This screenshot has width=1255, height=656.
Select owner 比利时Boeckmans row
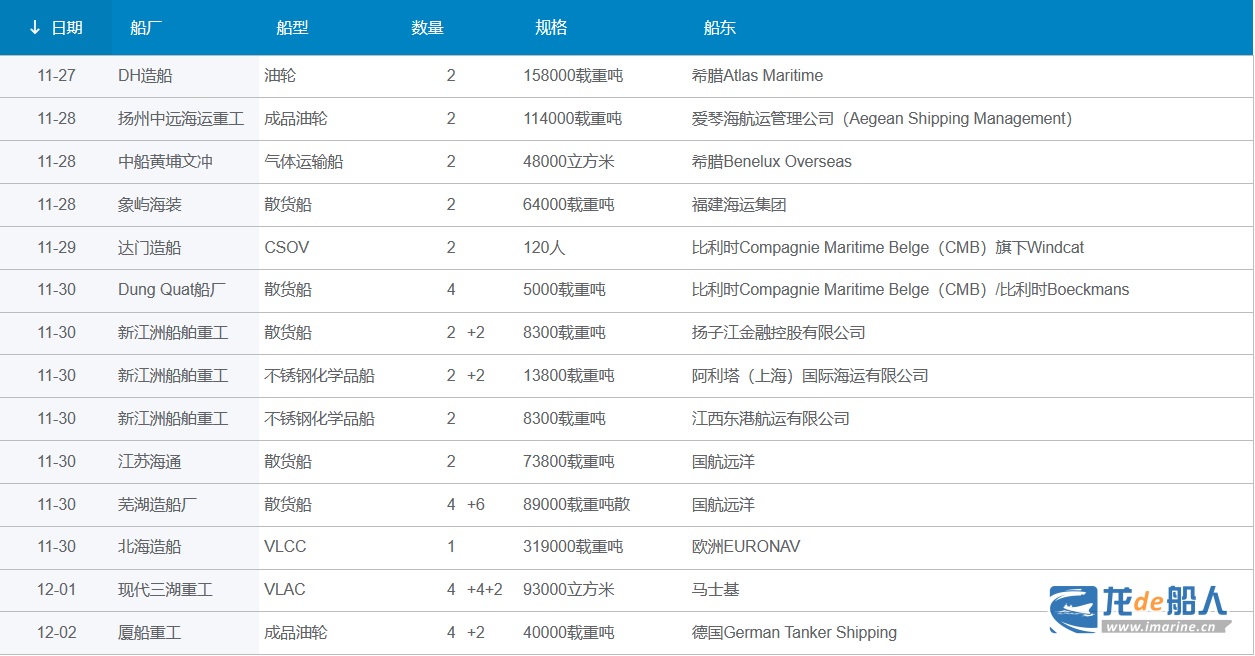pos(910,290)
